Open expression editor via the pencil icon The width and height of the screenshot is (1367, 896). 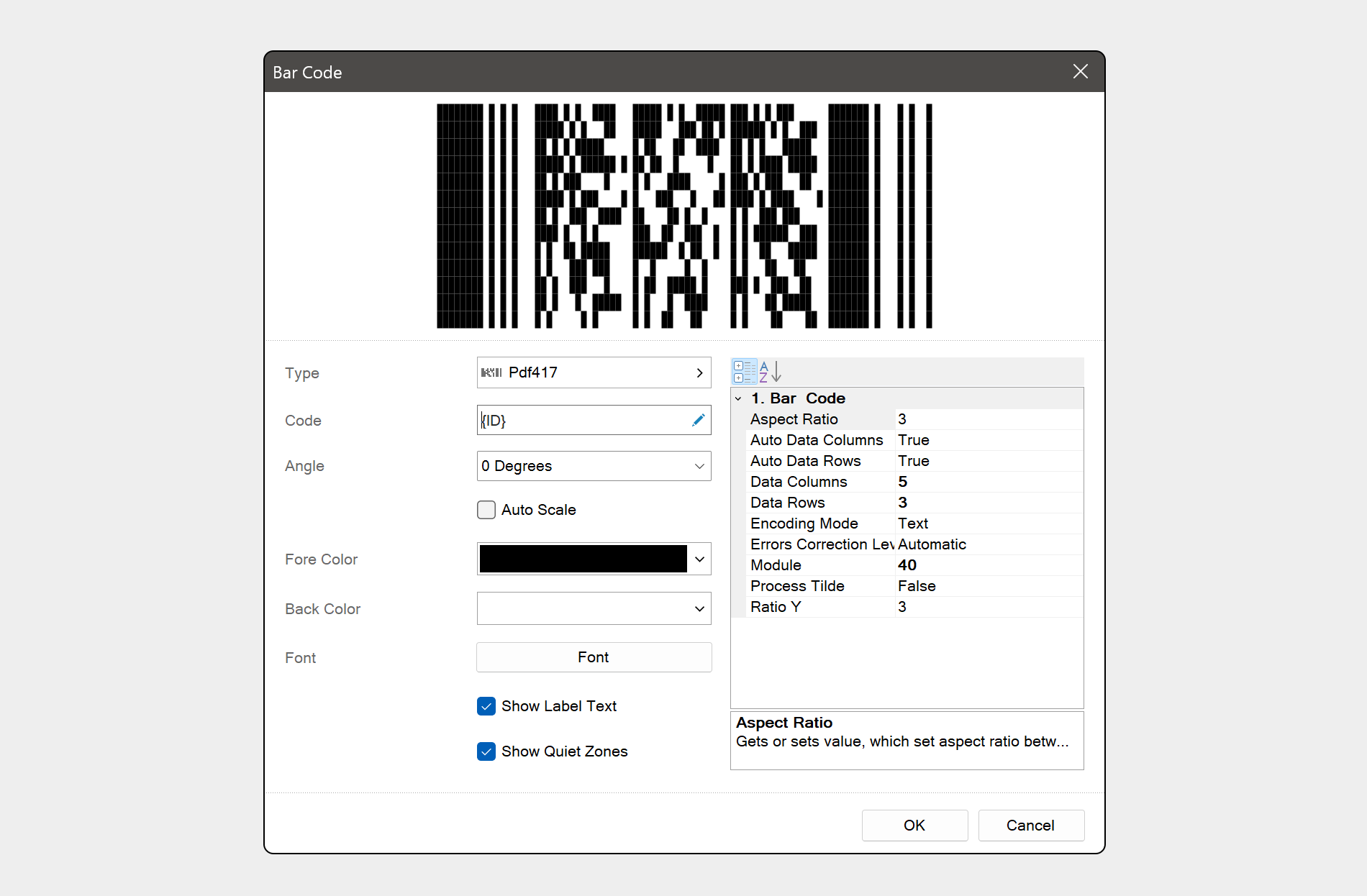coord(698,420)
